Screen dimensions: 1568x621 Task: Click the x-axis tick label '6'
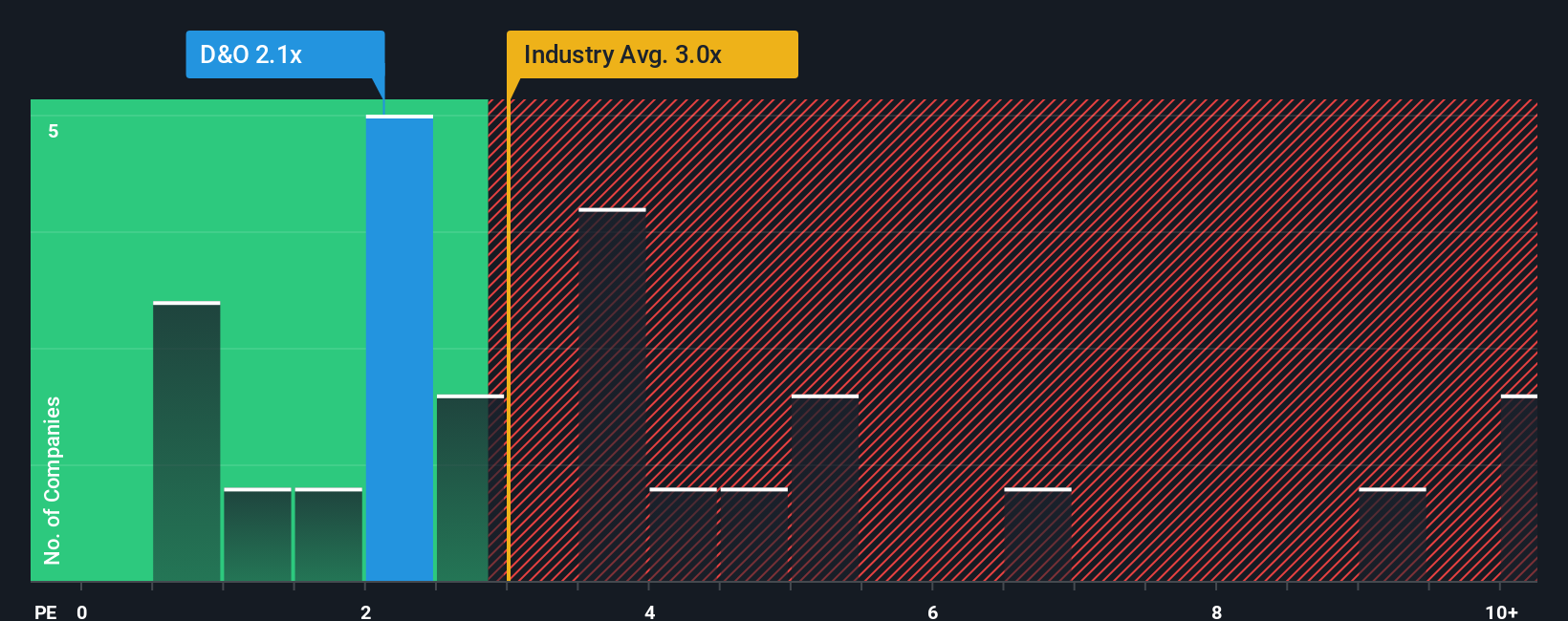[933, 611]
